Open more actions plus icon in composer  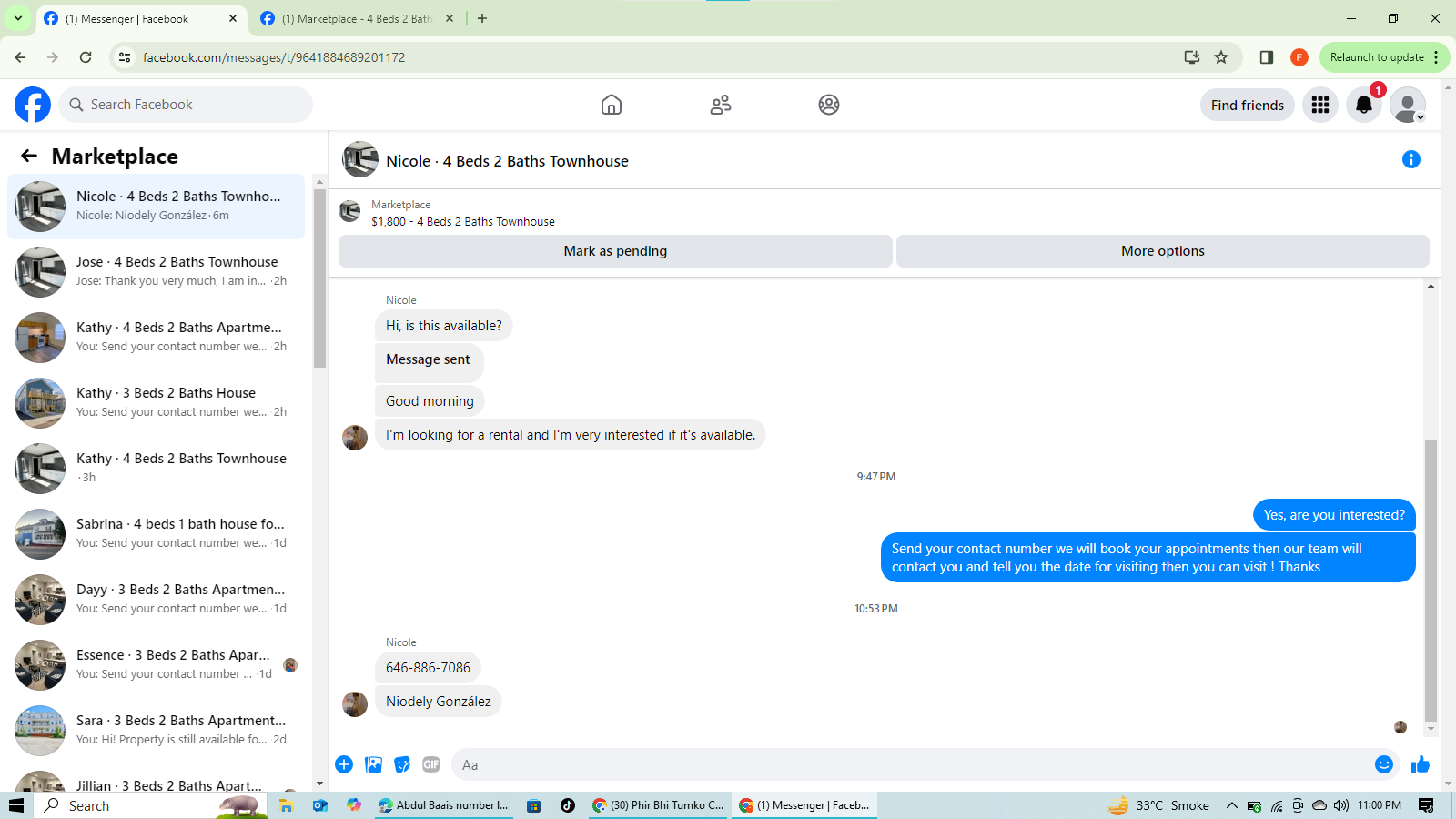tap(344, 764)
